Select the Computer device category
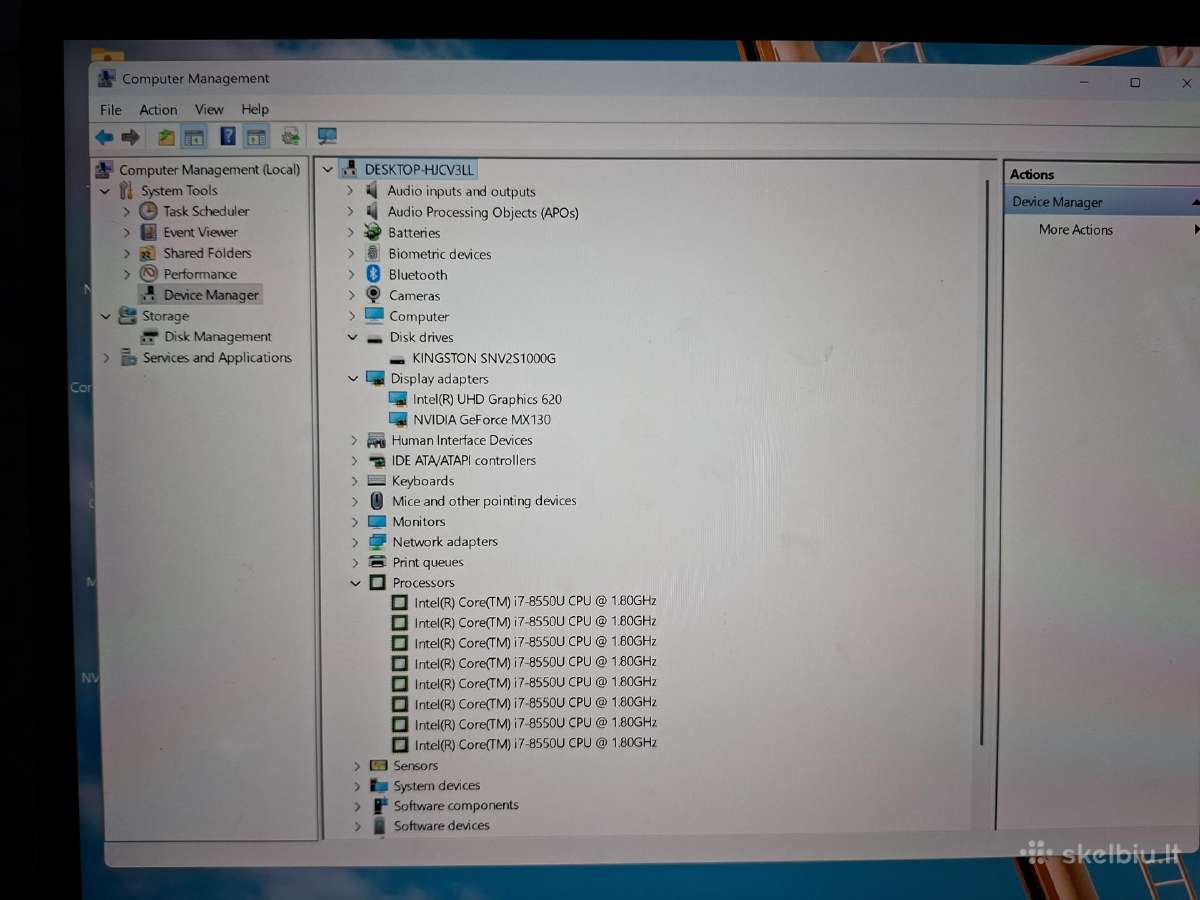1200x900 pixels. tap(419, 317)
